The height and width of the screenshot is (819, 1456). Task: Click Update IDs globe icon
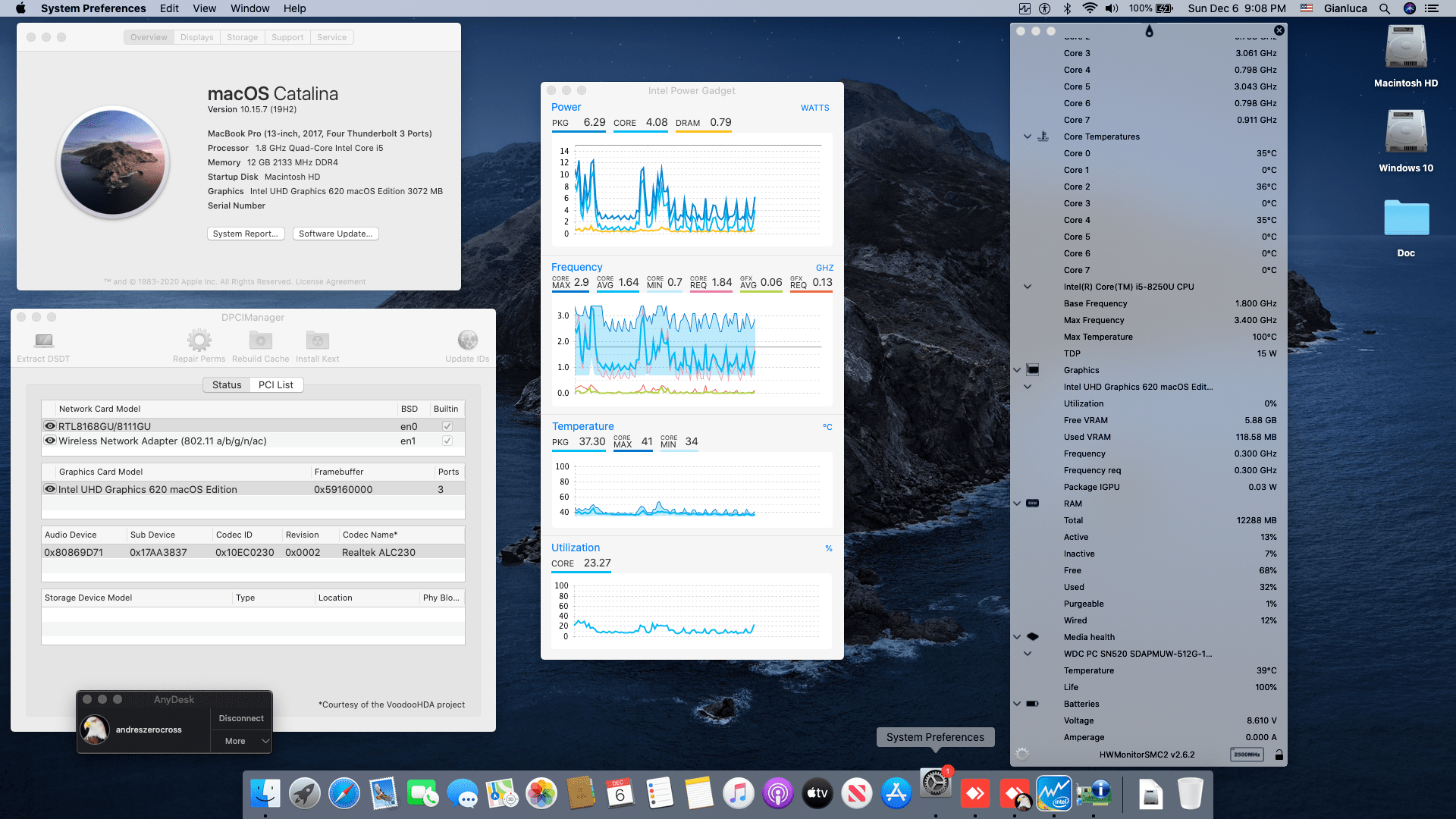point(468,340)
